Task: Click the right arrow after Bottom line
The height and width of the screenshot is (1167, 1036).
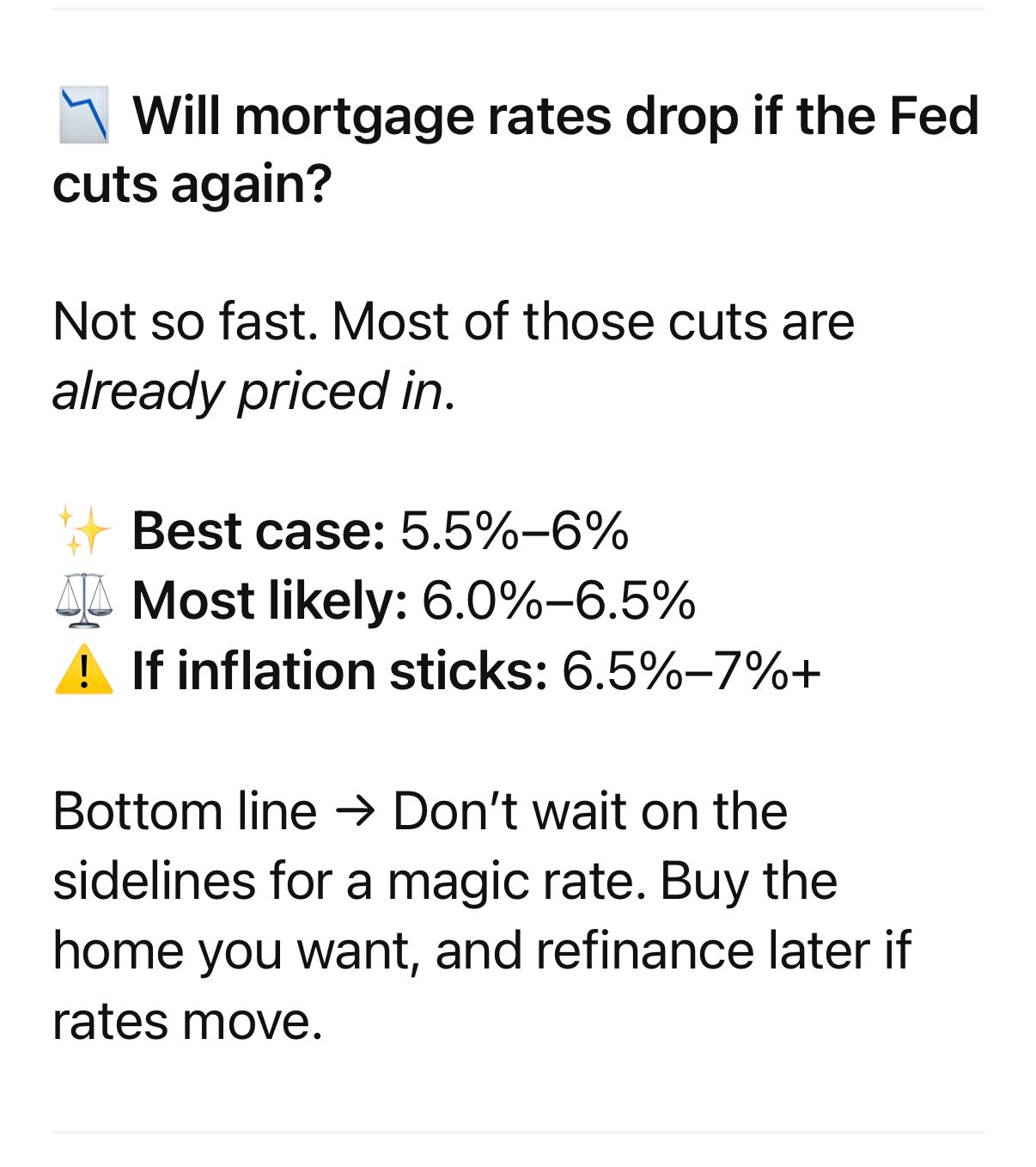Action: point(355,812)
